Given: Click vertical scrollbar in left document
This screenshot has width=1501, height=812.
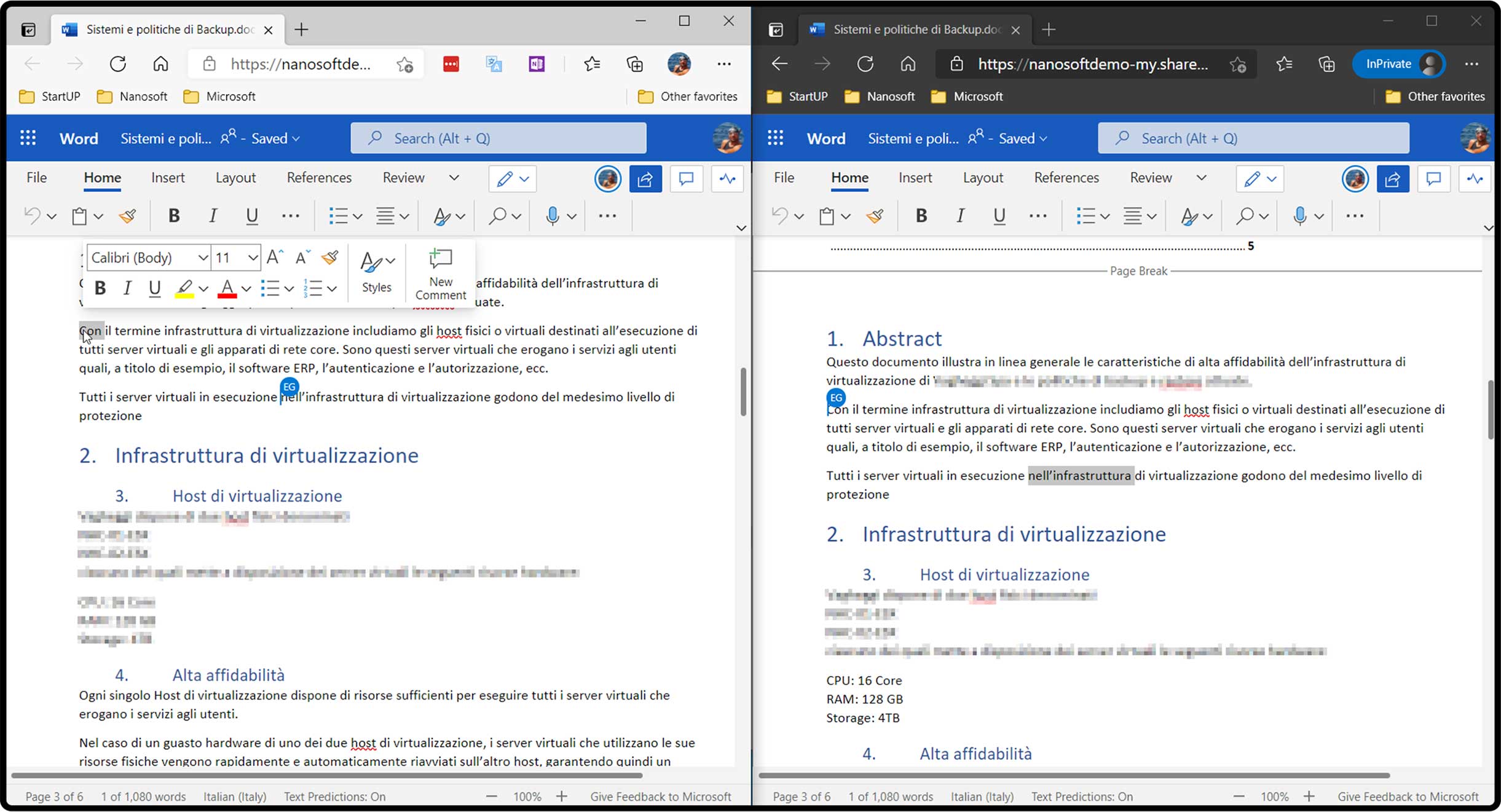Looking at the screenshot, I should (x=743, y=392).
